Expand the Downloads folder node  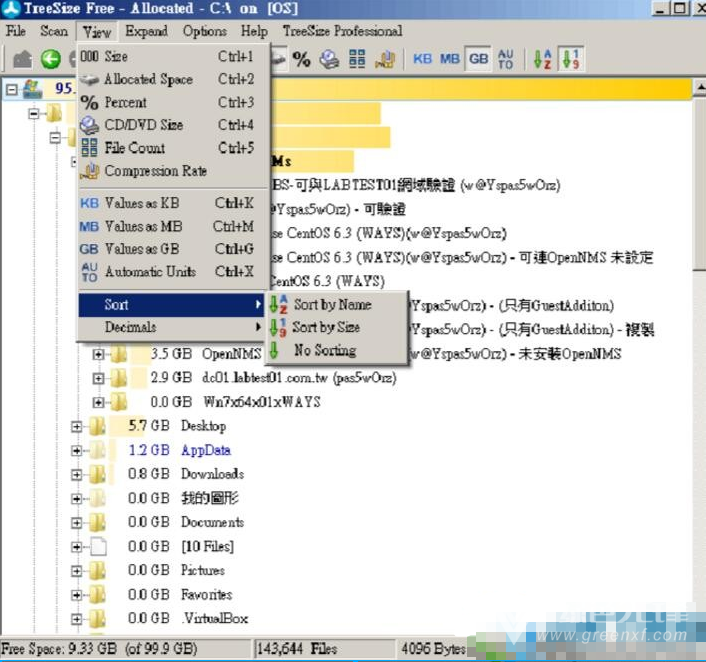click(77, 474)
